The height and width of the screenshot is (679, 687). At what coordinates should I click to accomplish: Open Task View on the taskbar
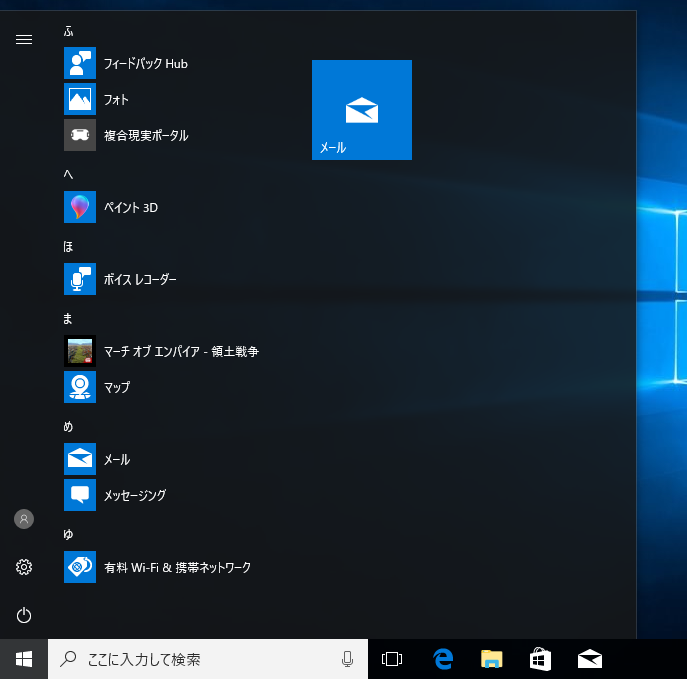(392, 659)
